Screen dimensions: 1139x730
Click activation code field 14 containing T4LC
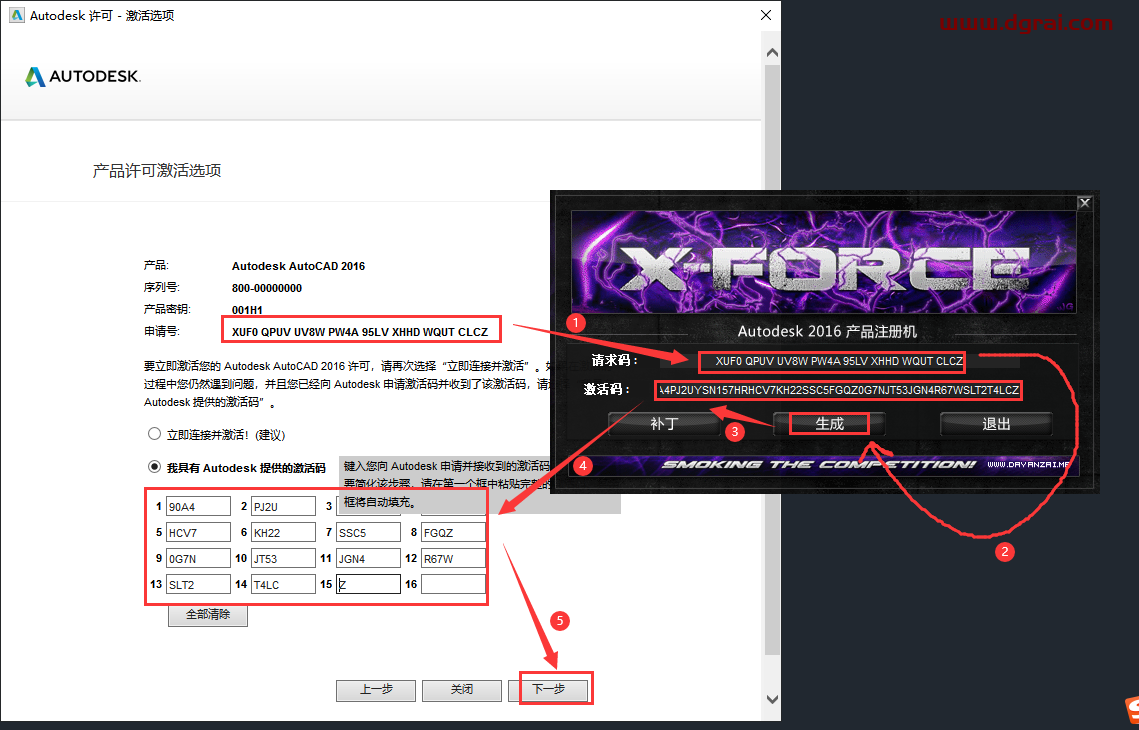click(x=283, y=584)
